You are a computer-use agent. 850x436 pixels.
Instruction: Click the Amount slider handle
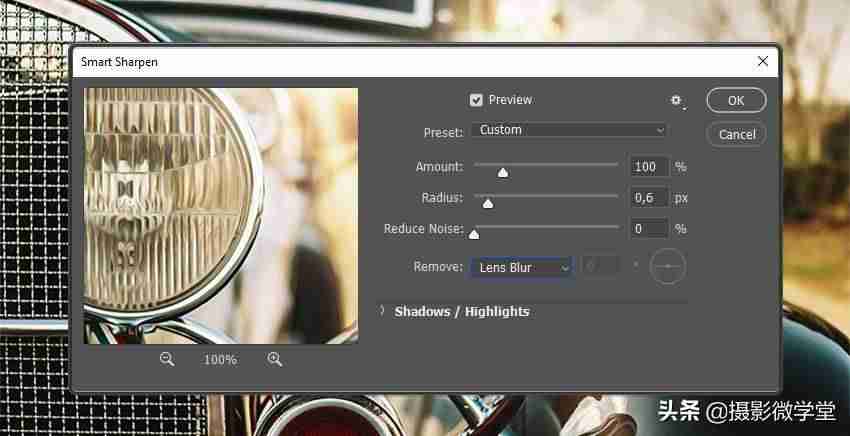(x=503, y=172)
